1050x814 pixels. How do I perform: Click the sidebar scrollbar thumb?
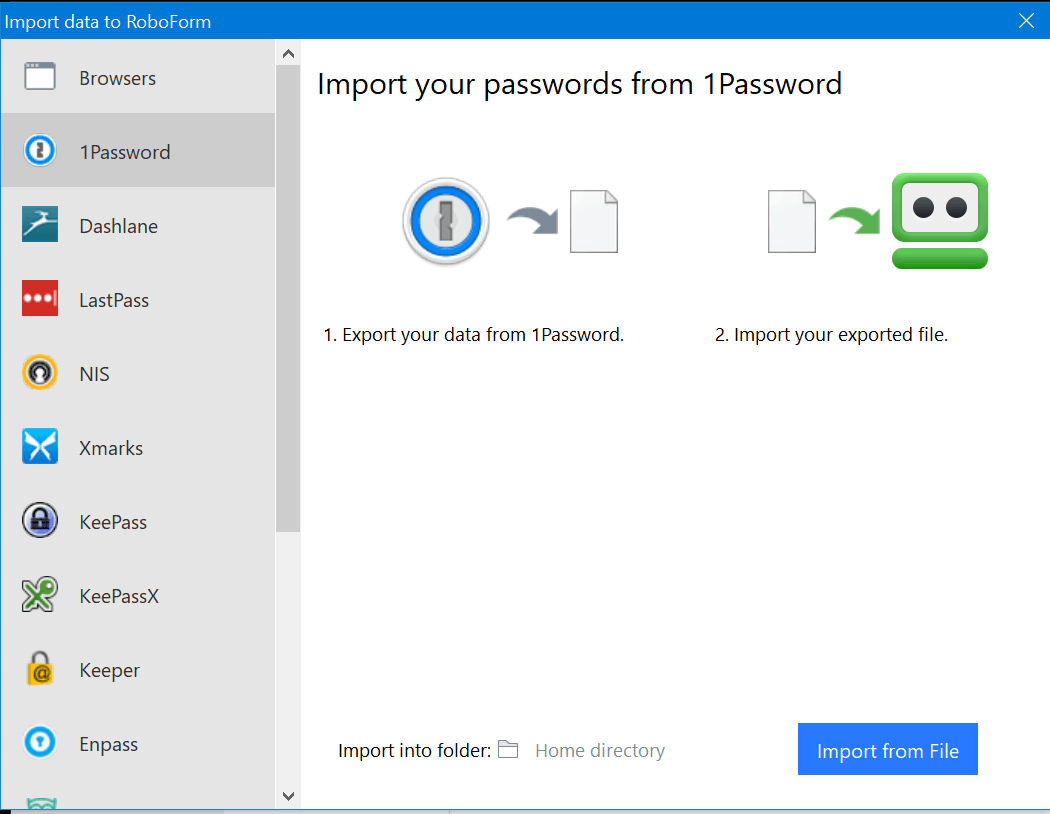coord(289,298)
